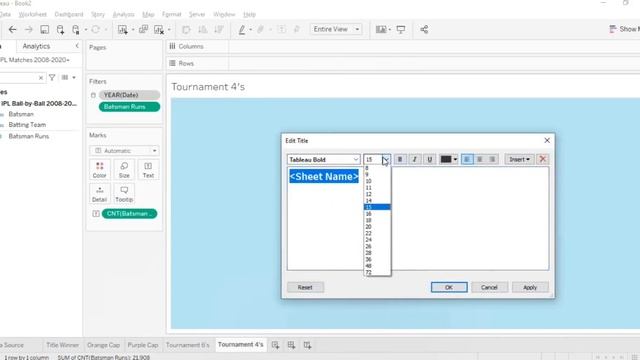Collapse the side pane with chevron

point(77,46)
